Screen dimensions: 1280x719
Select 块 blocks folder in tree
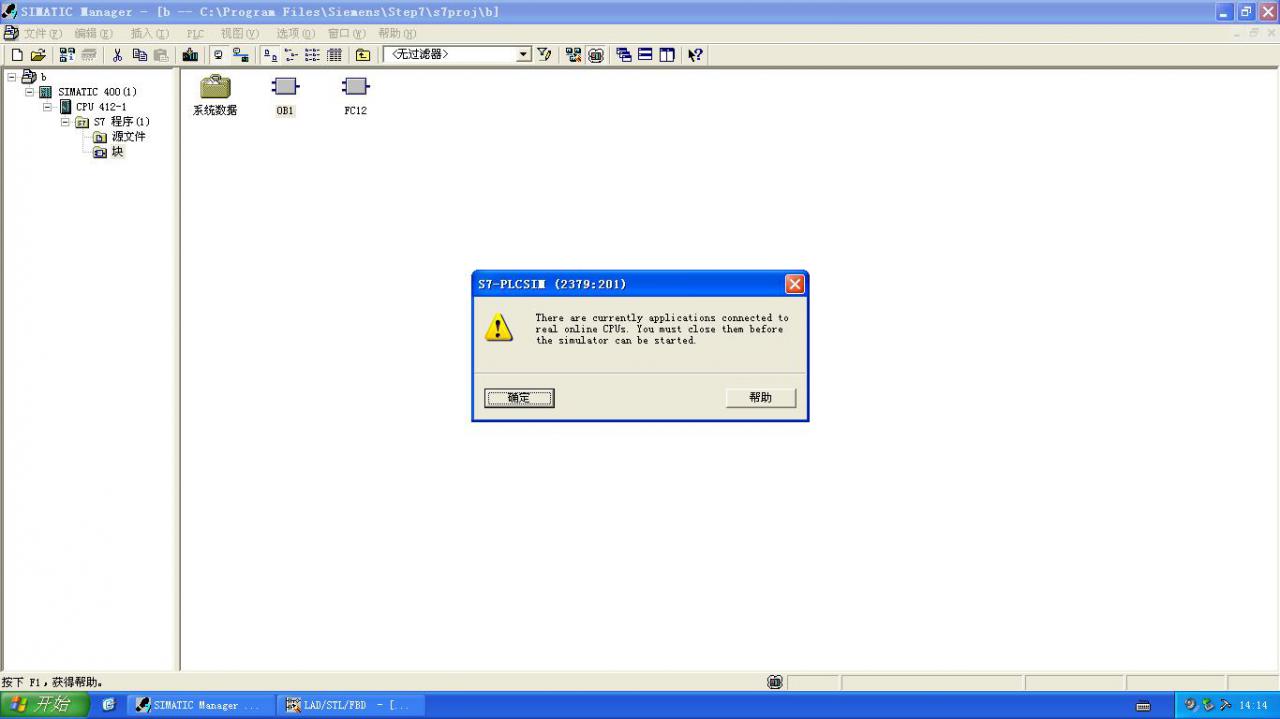(x=117, y=152)
